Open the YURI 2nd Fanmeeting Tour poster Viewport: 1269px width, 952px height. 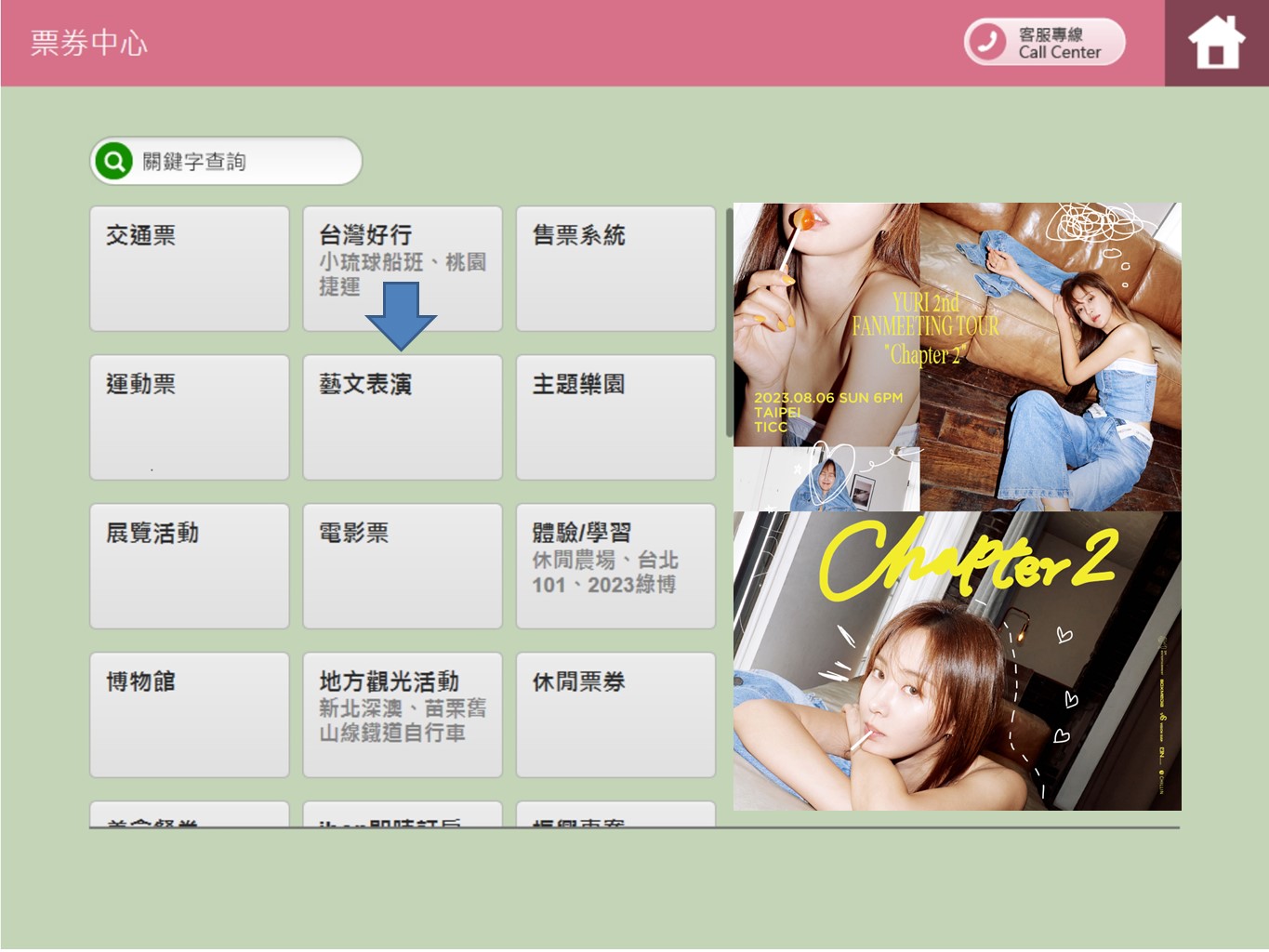(958, 357)
